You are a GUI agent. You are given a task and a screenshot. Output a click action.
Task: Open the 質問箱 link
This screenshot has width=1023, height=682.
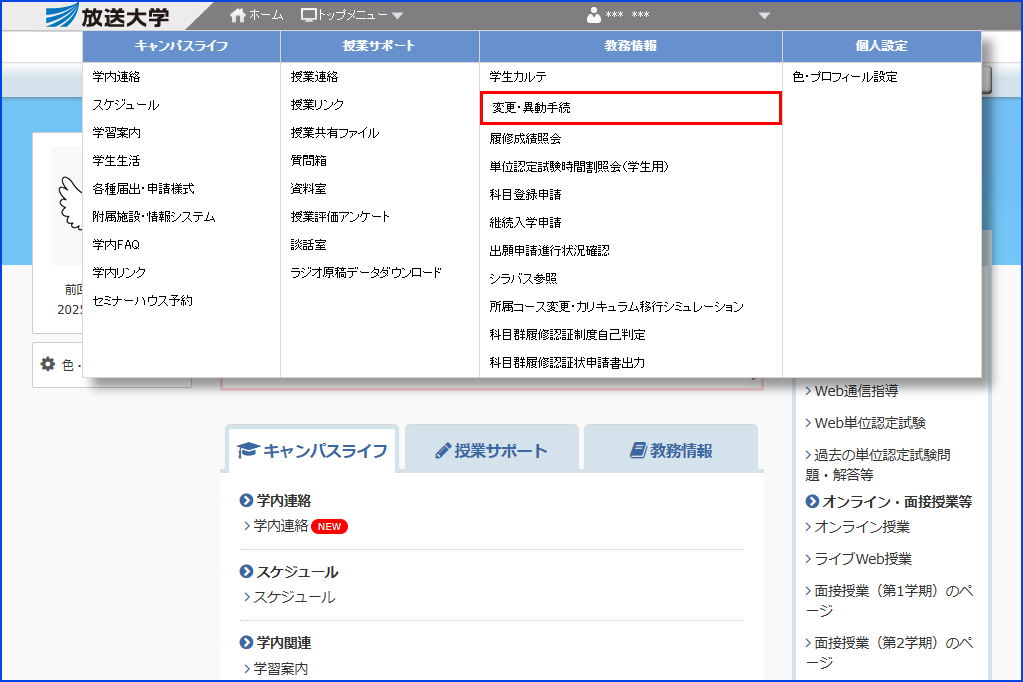coord(307,159)
